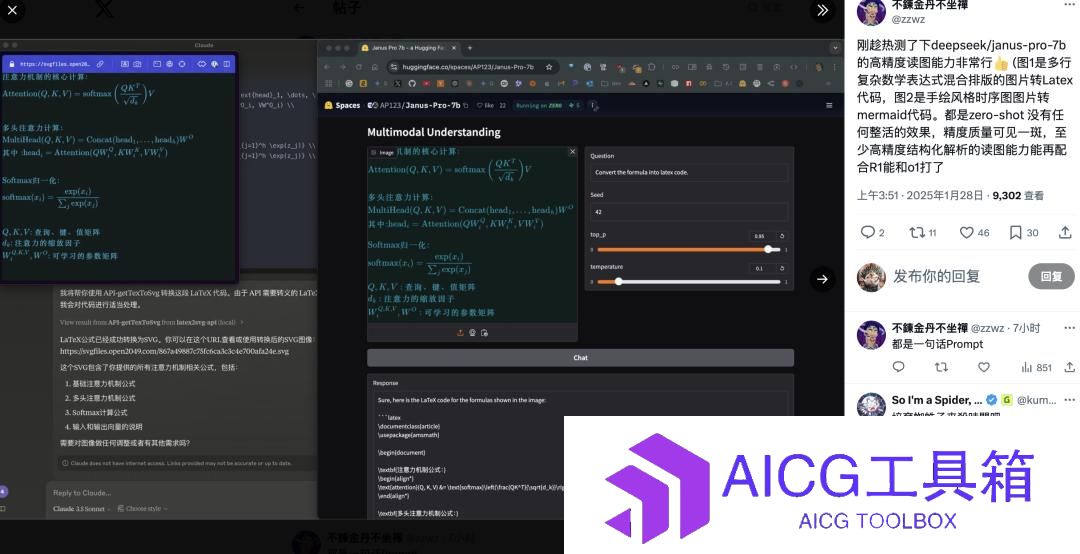Reset temperature to default
This screenshot has width=1080, height=554.
782,268
